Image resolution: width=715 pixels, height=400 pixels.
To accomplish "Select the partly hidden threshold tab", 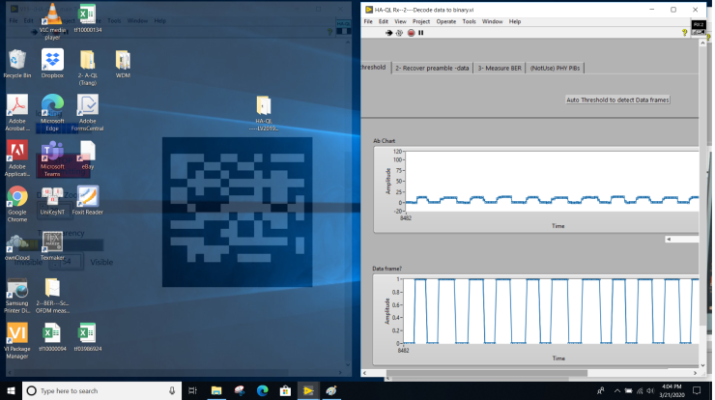I will (x=375, y=68).
